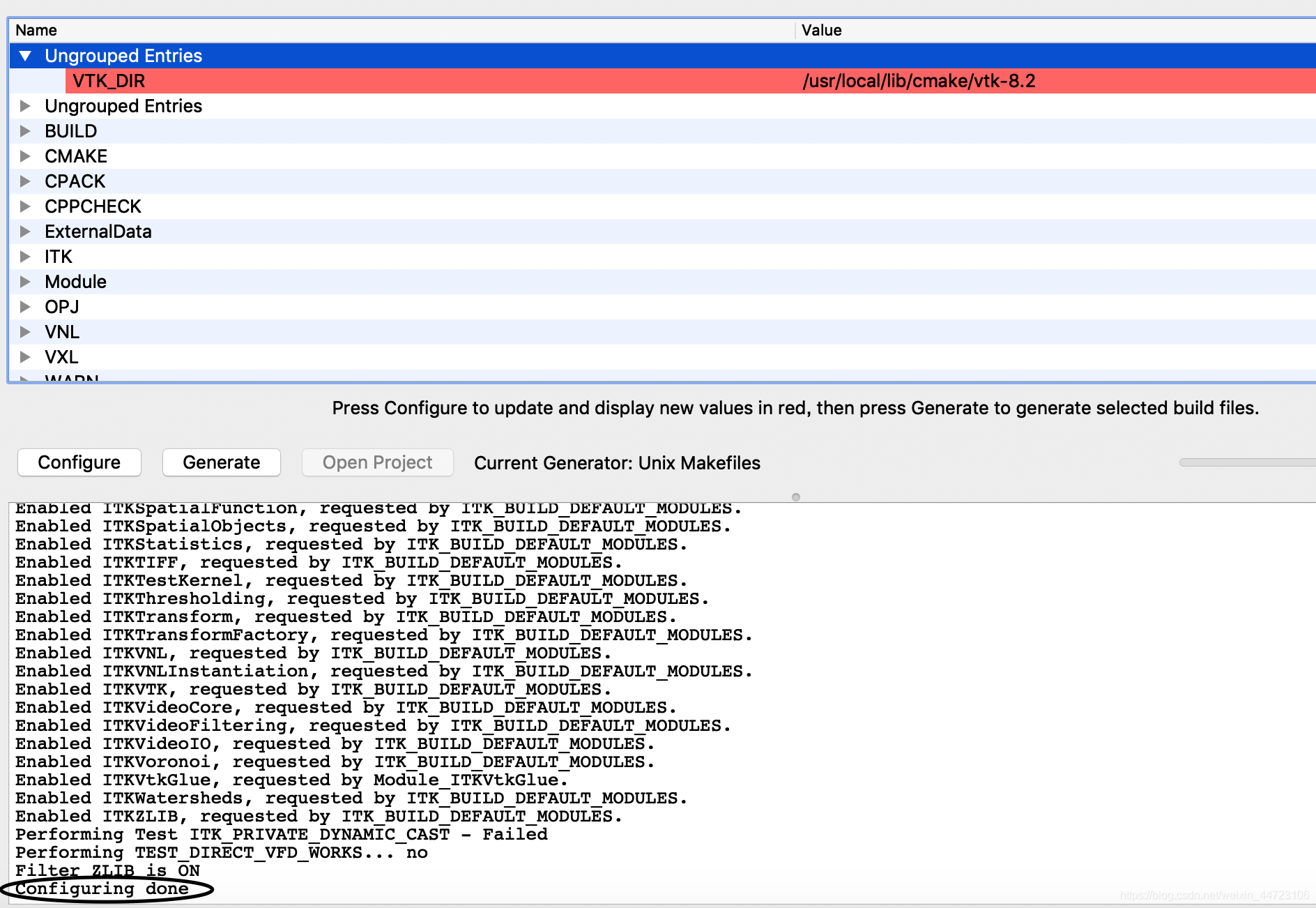This screenshot has width=1316, height=908.
Task: Click the 'Enabled ITKVNLInstantiation' log line
Action: [384, 671]
